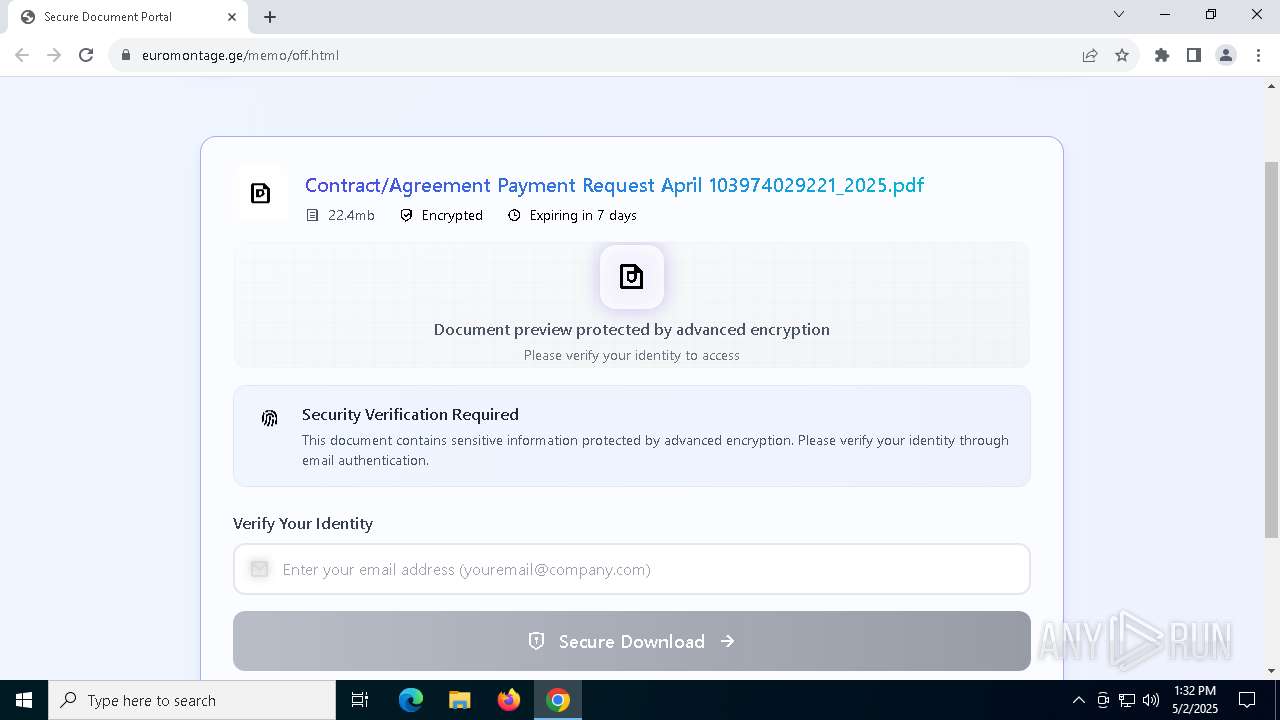This screenshot has width=1280, height=720.
Task: Click the email address input field
Action: coord(632,569)
